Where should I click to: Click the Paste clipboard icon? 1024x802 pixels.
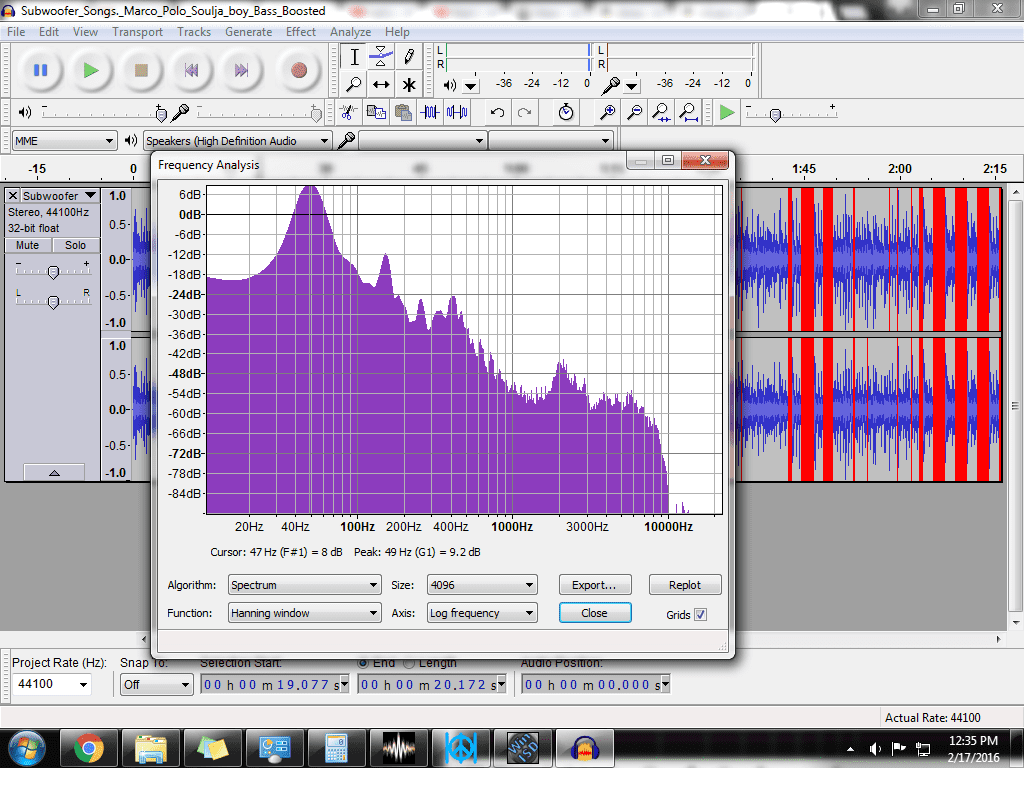(x=404, y=112)
